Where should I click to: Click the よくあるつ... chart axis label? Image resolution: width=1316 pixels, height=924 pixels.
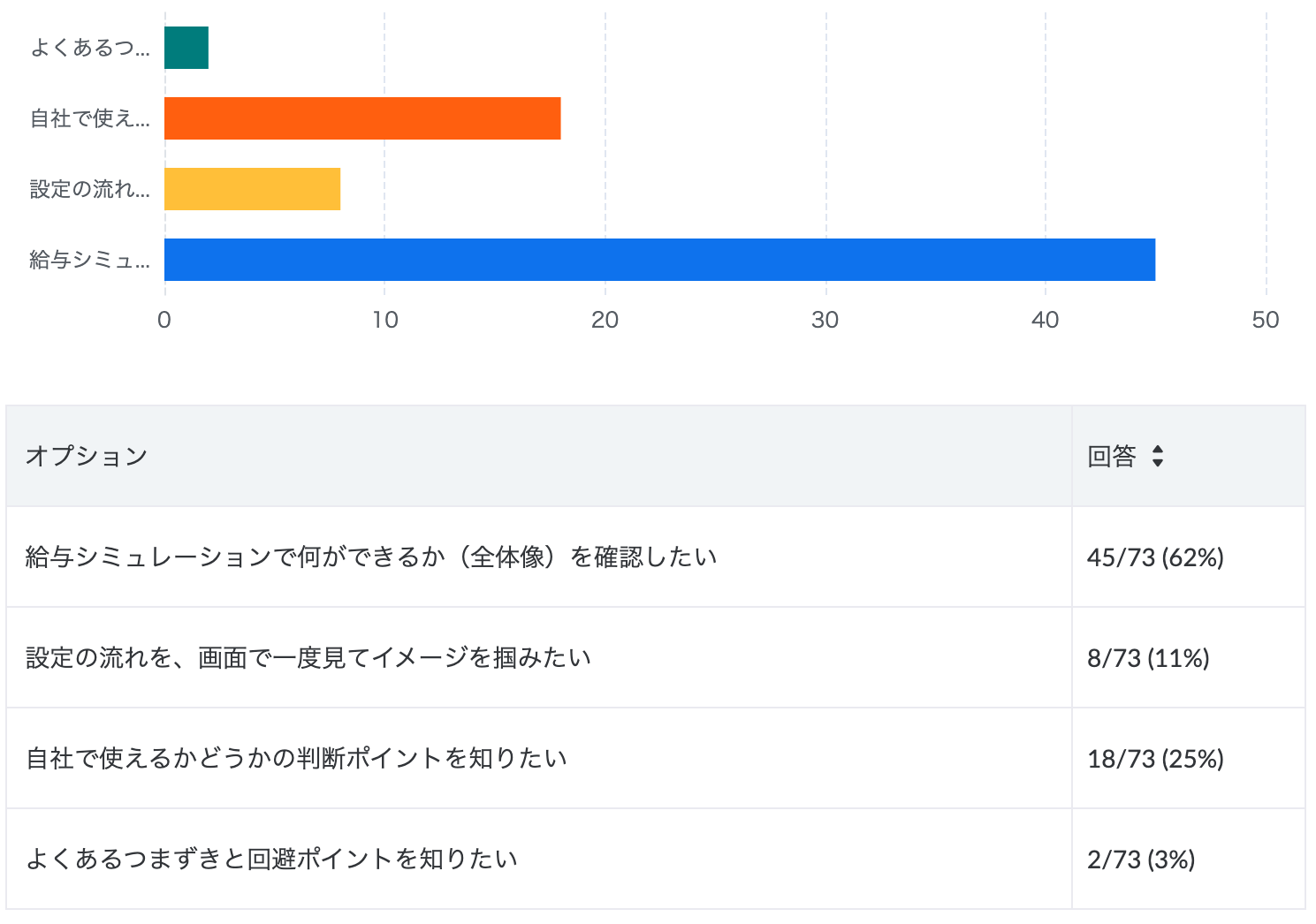(90, 48)
